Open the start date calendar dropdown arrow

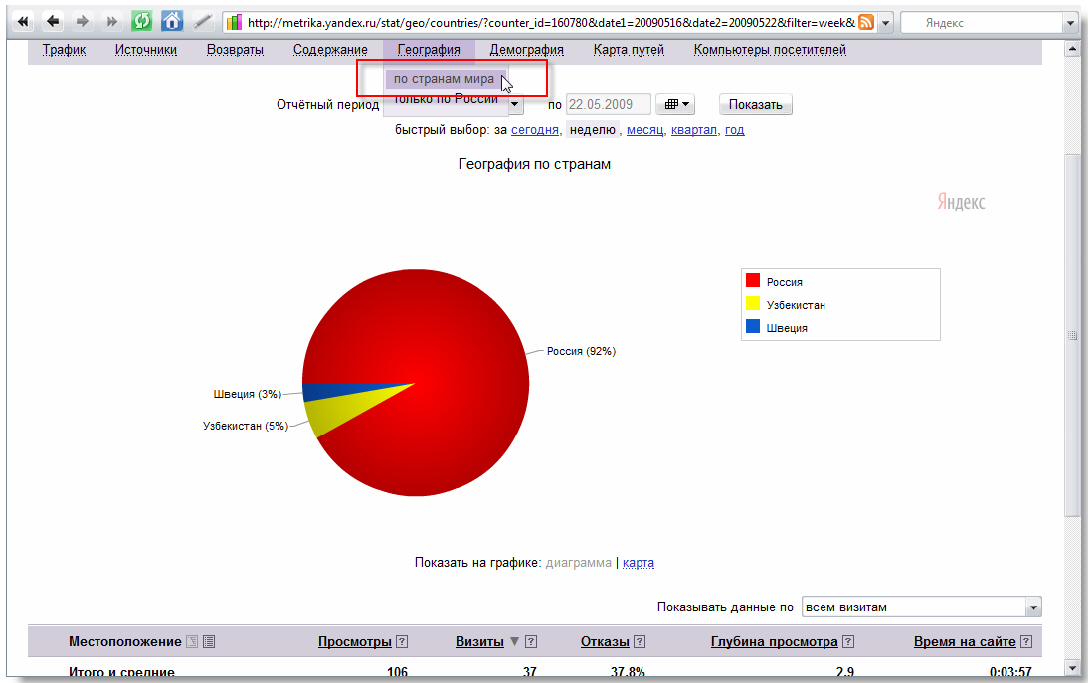click(514, 105)
